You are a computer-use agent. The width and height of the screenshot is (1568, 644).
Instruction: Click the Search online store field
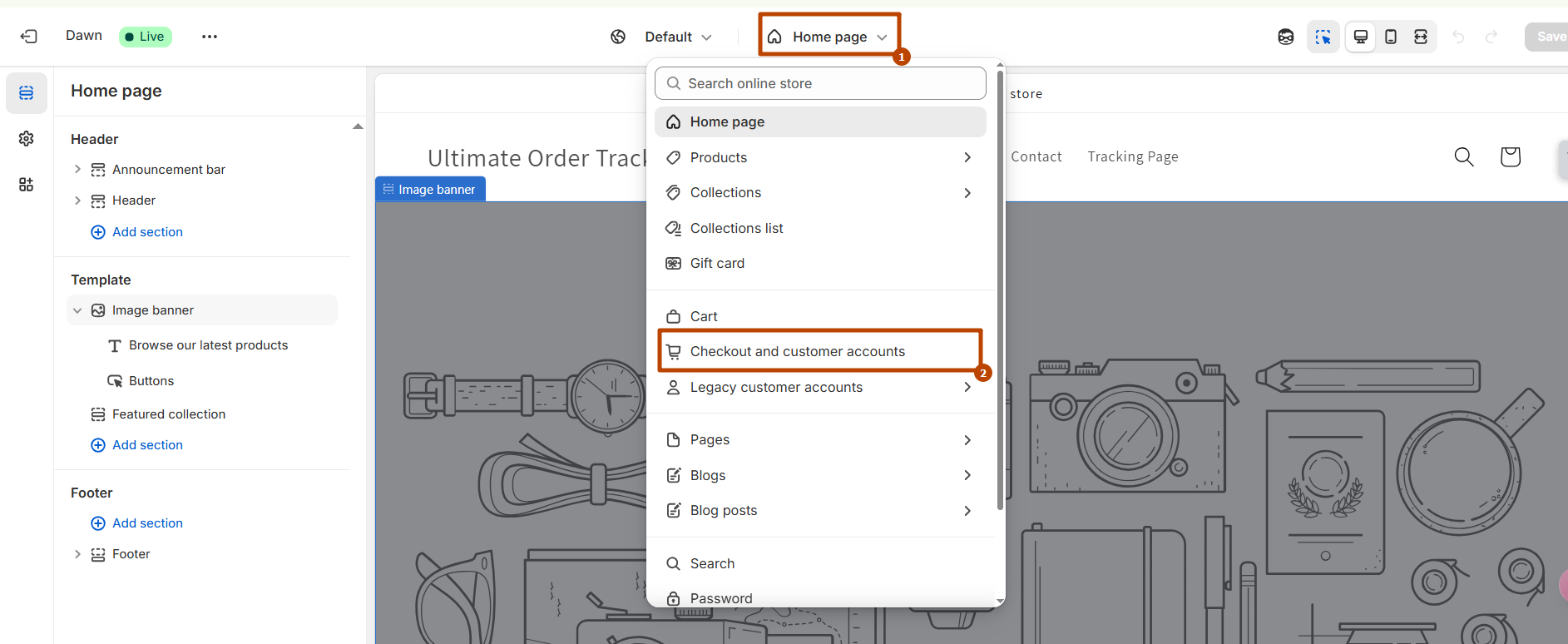tap(820, 83)
